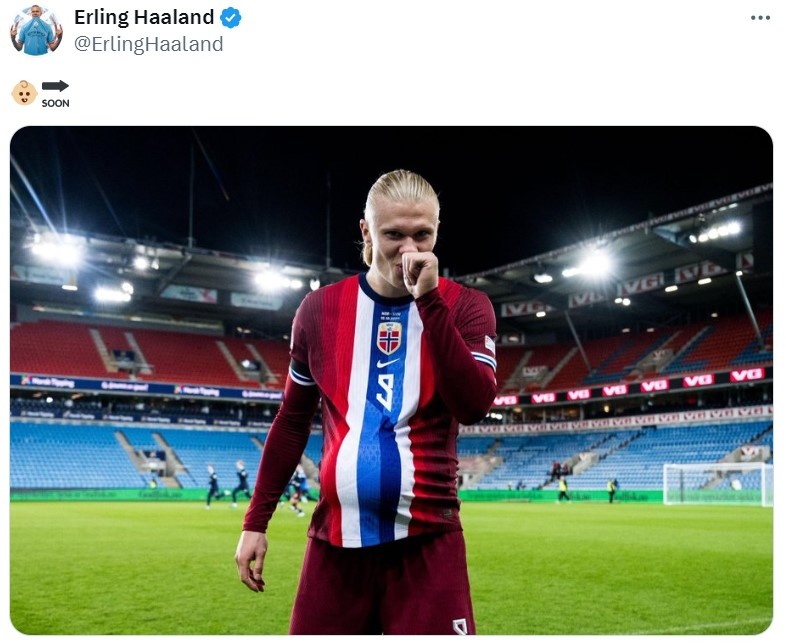This screenshot has height=643, width=786.
Task: Click the player's fist covering his mouth
Action: coord(420,273)
